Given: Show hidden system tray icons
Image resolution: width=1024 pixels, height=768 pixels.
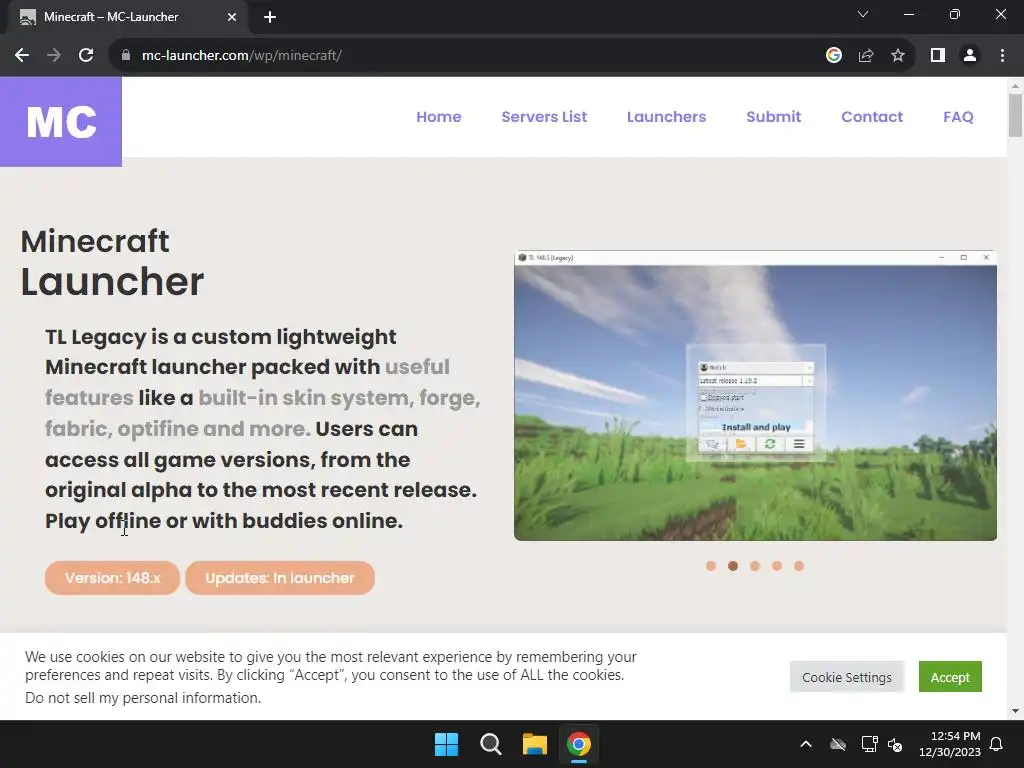Looking at the screenshot, I should pyautogui.click(x=806, y=744).
